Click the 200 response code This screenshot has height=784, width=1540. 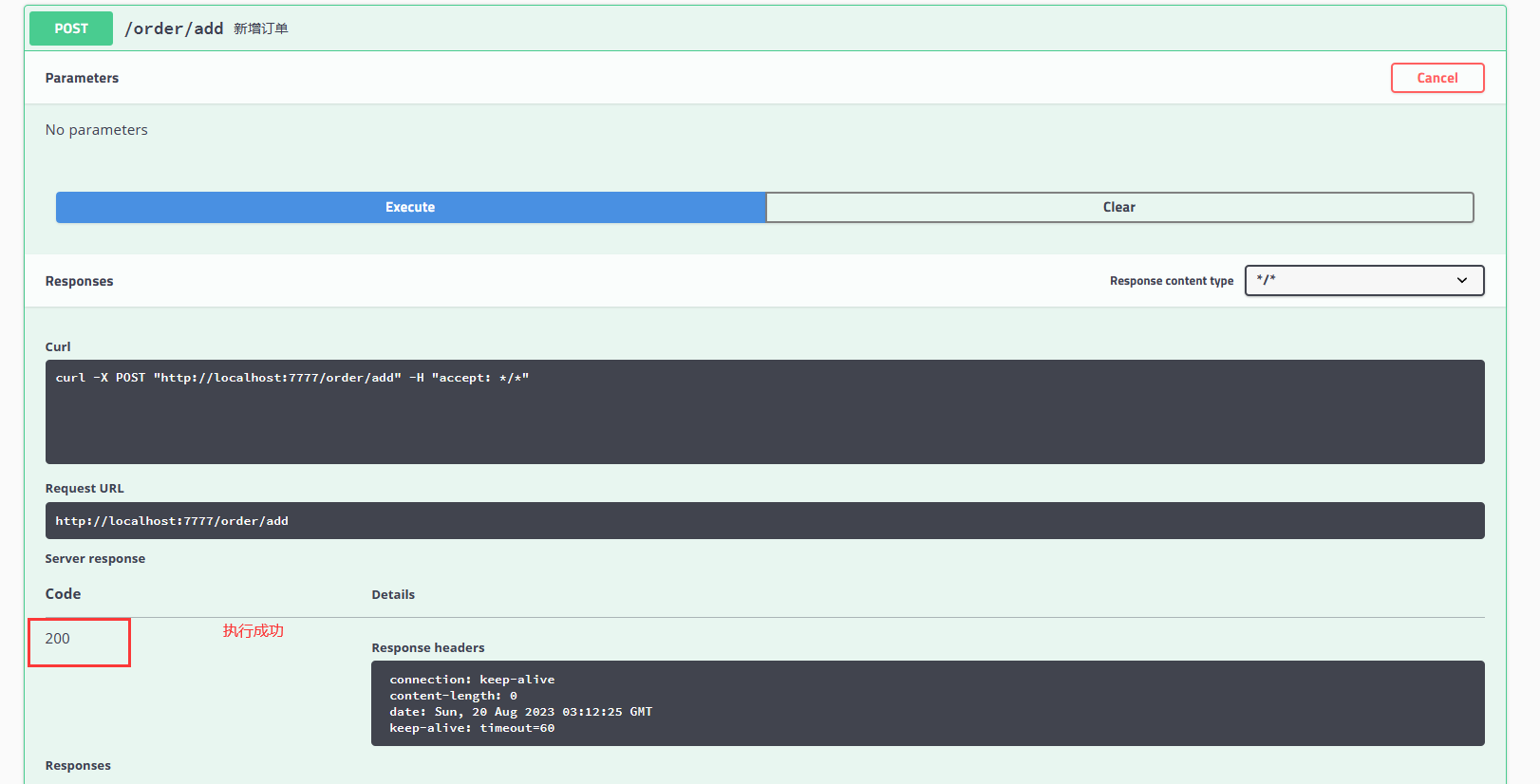[58, 639]
